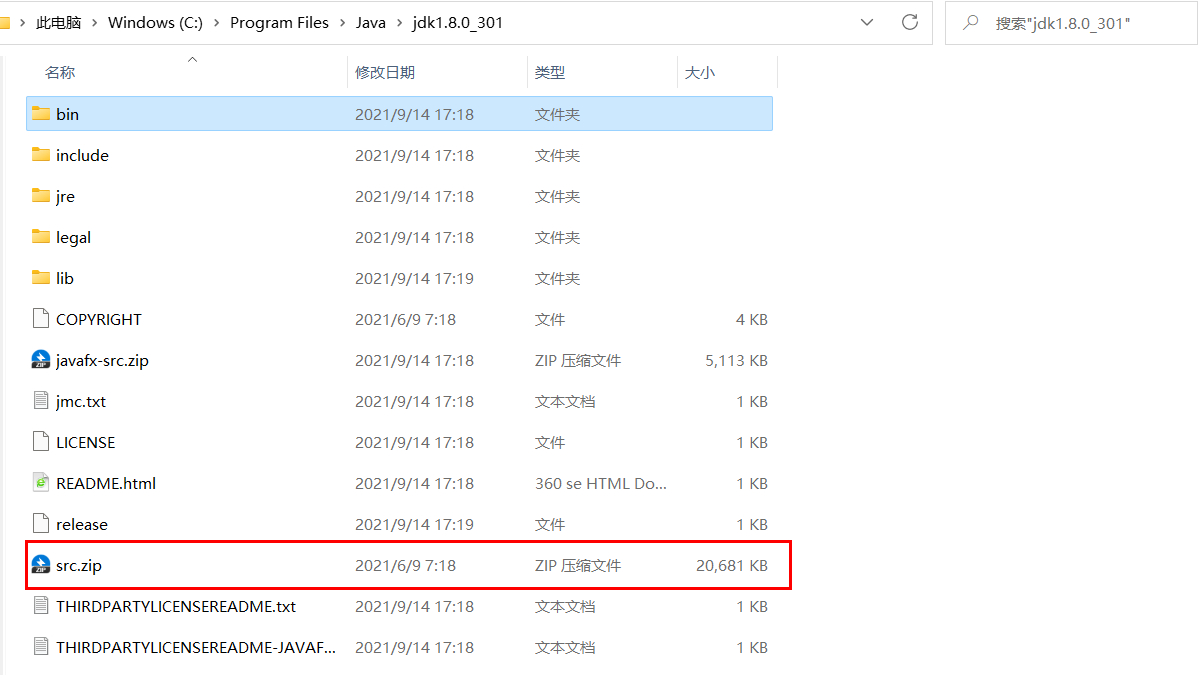Click the search magnifier icon
1204x675 pixels.
coord(970,22)
